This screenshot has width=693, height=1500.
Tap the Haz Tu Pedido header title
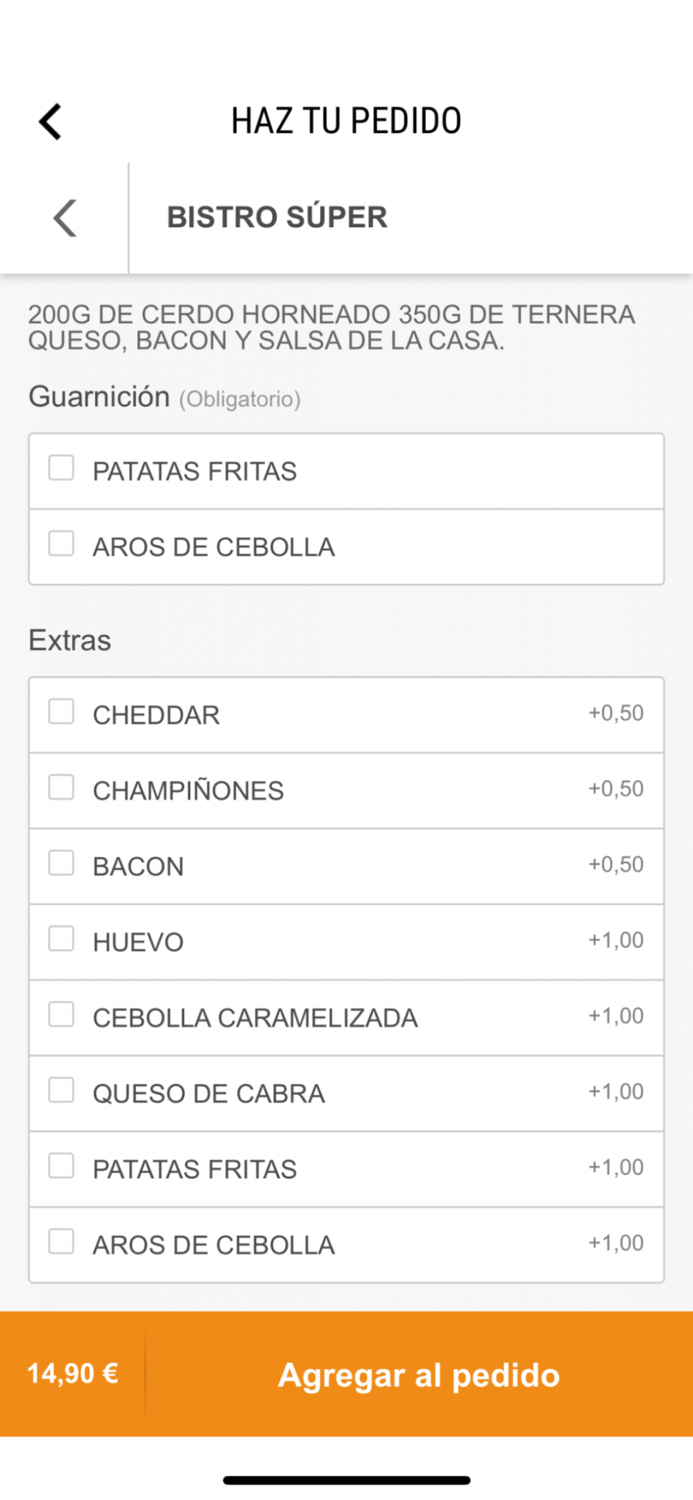tap(346, 121)
